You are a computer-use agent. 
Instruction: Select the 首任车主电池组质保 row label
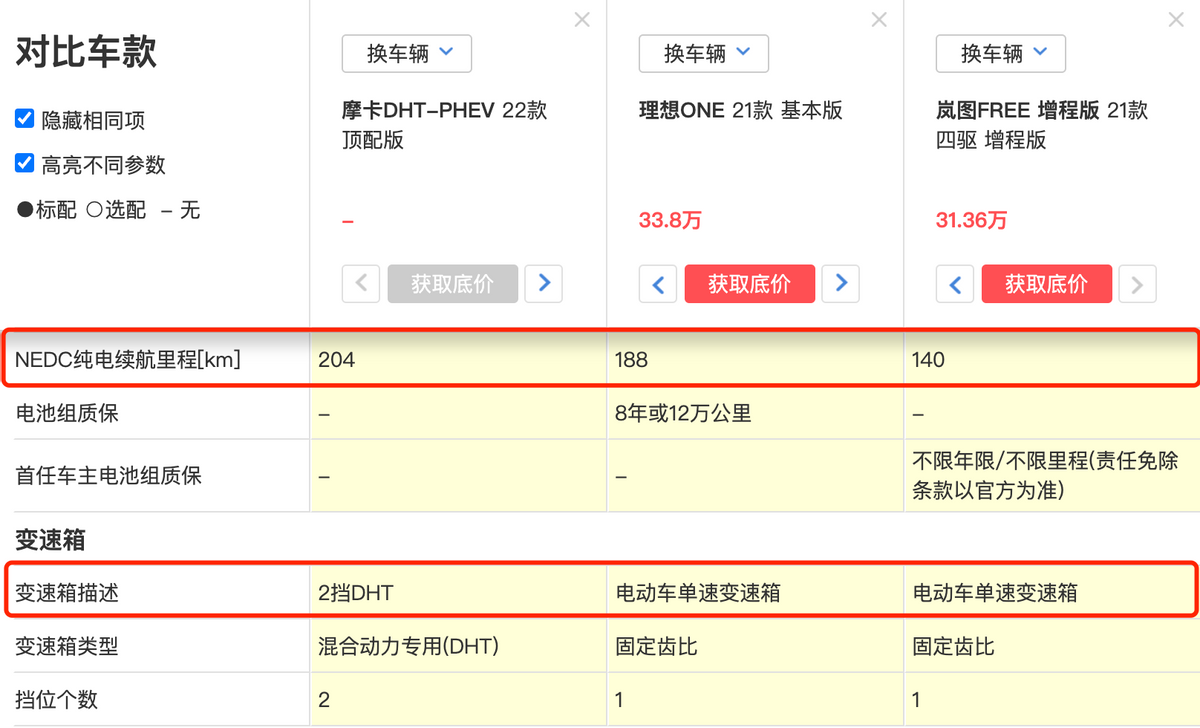point(109,475)
